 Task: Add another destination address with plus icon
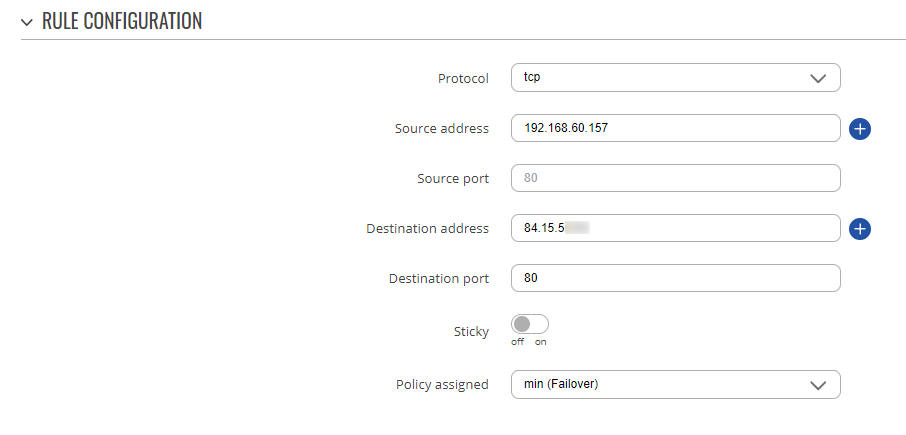point(860,229)
